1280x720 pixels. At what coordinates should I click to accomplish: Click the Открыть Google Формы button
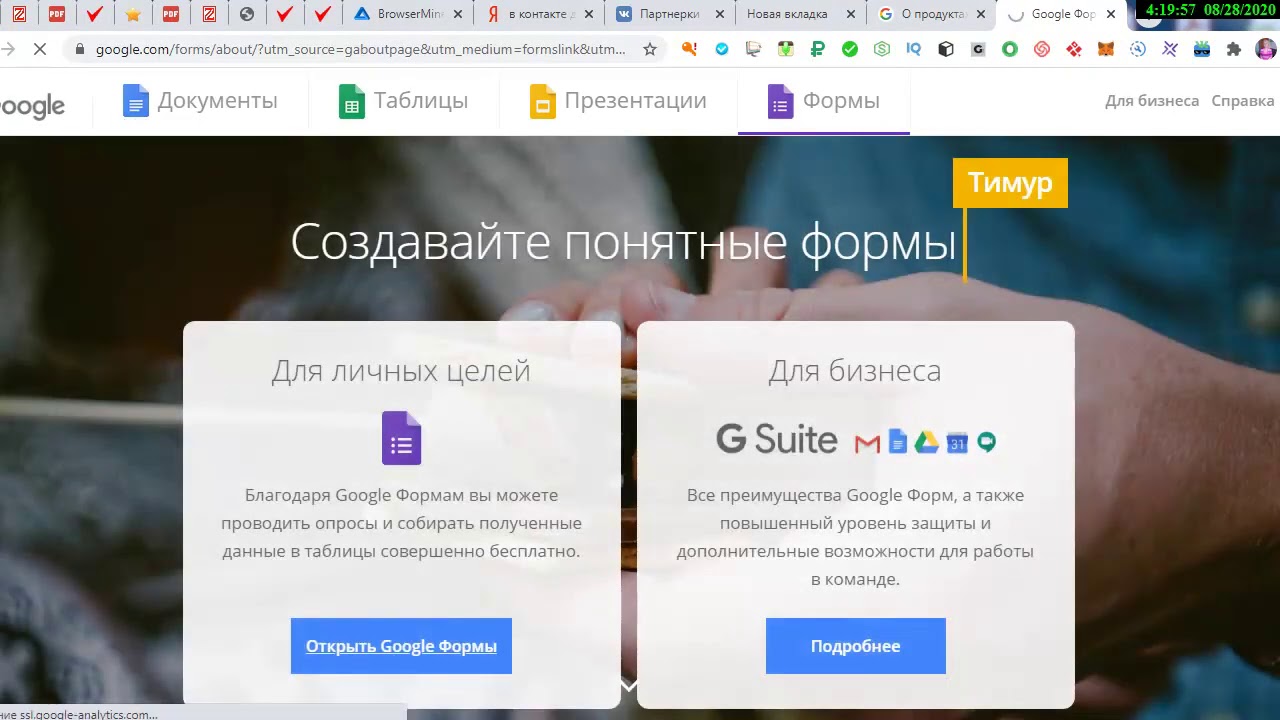[401, 646]
